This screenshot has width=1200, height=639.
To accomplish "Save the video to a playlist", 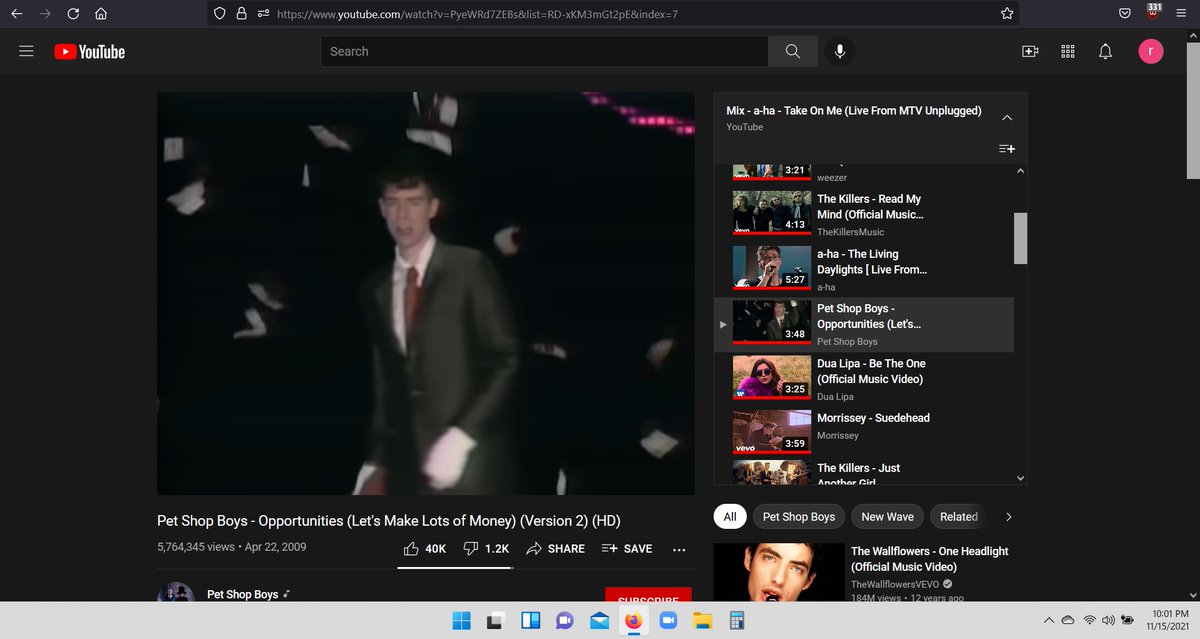I will point(626,549).
